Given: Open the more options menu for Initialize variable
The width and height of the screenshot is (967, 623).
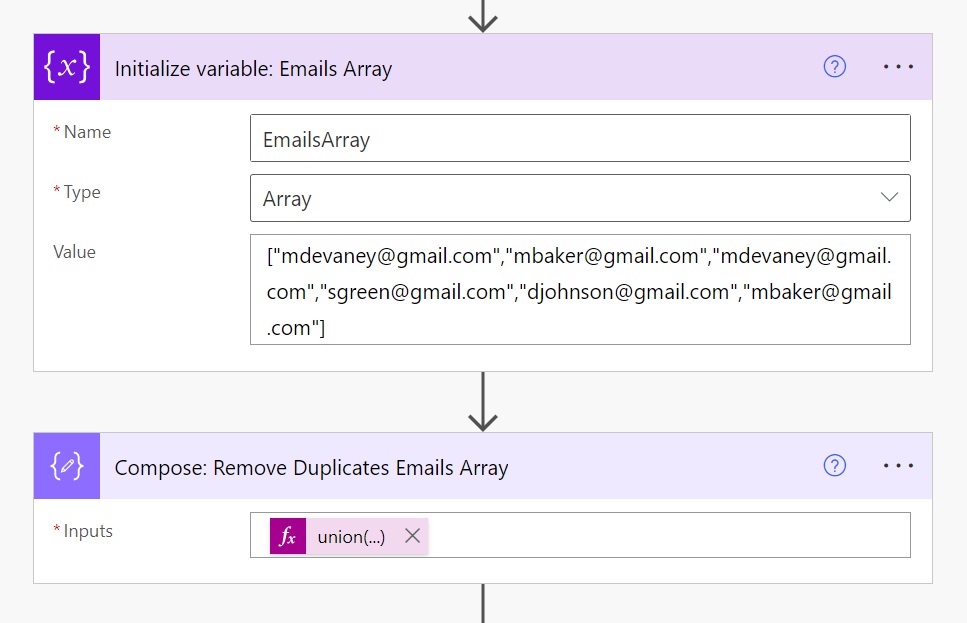Looking at the screenshot, I should [898, 67].
